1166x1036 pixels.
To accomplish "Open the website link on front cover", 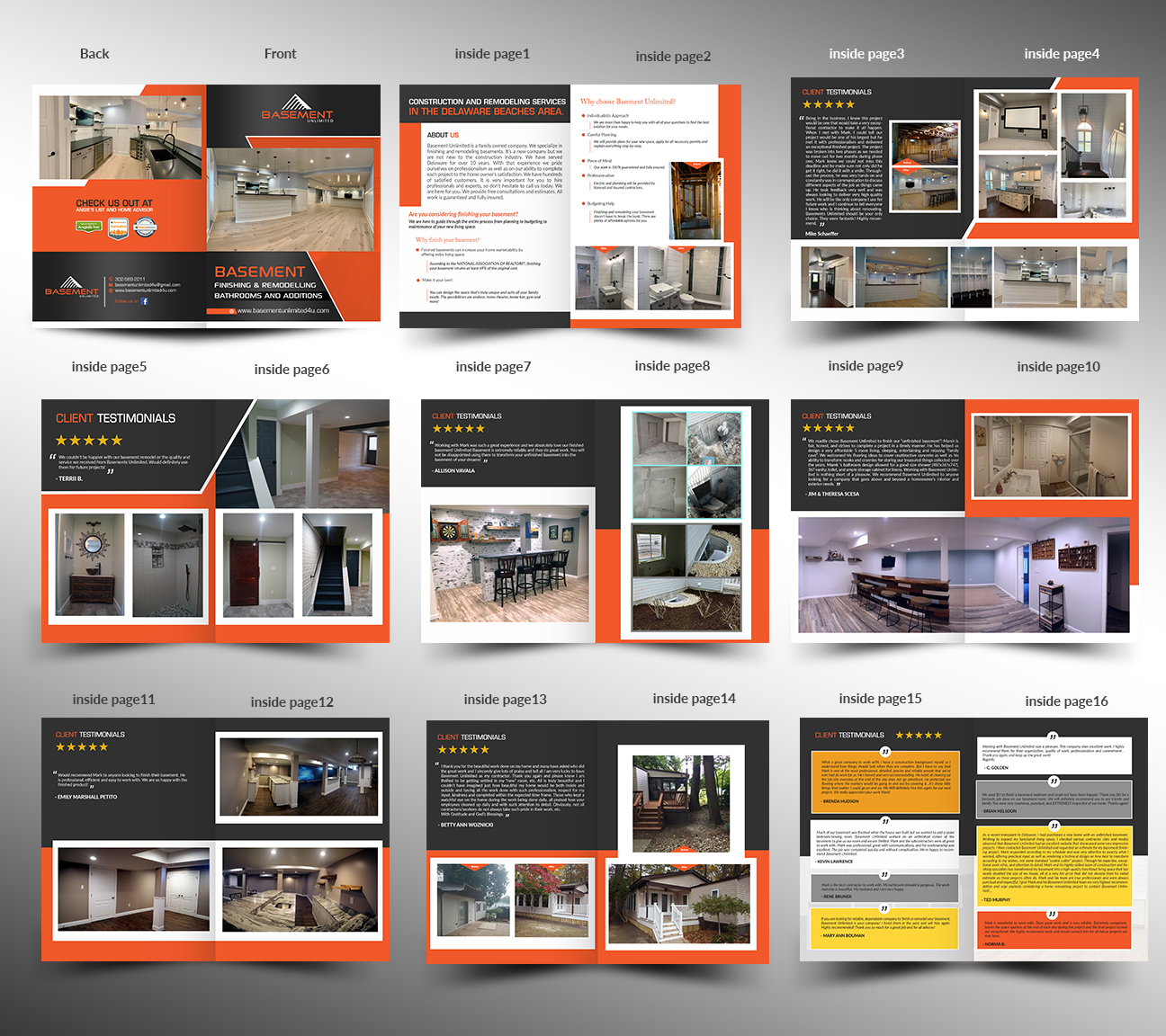I will pyautogui.click(x=283, y=311).
